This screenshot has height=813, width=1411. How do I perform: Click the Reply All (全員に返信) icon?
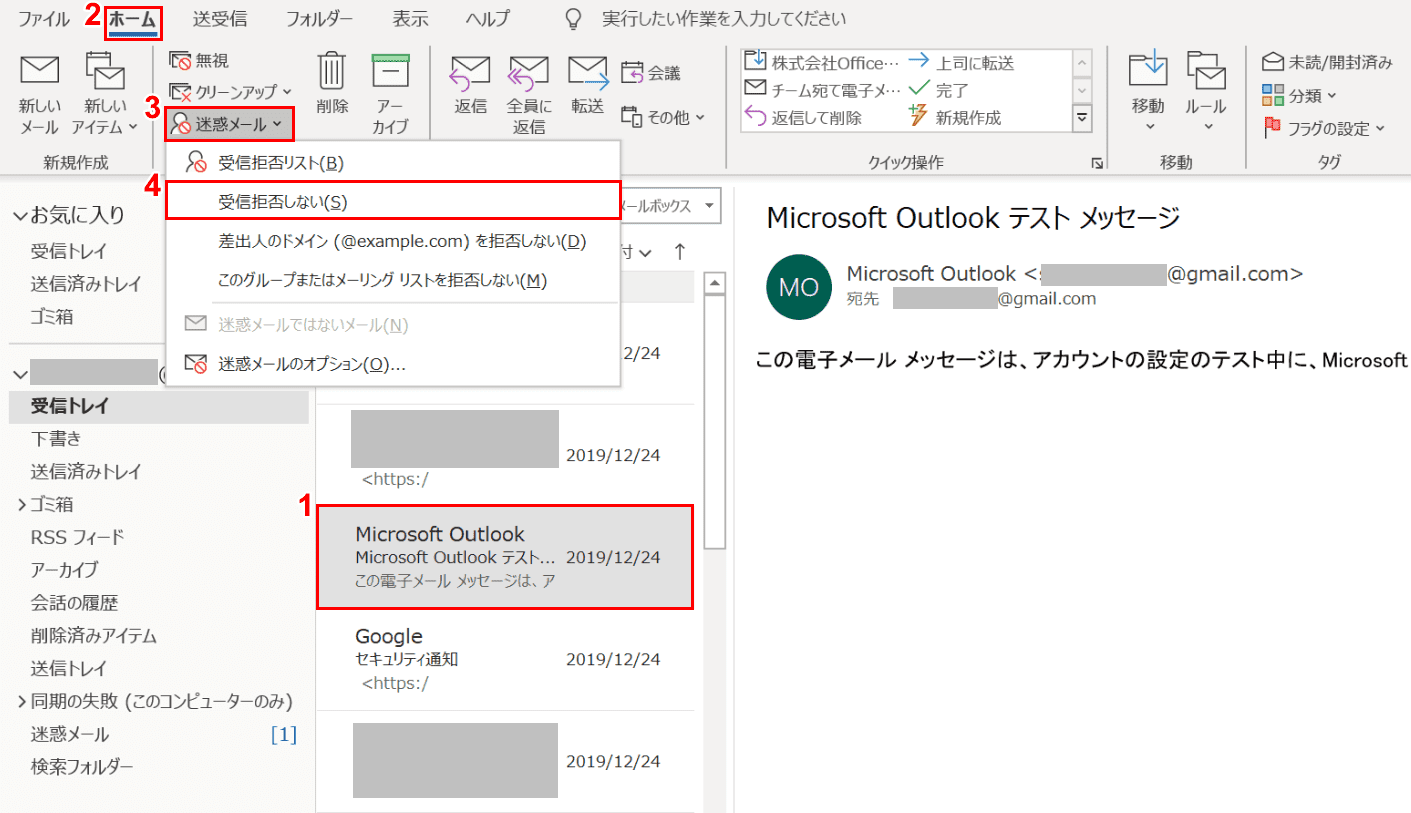coord(529,74)
